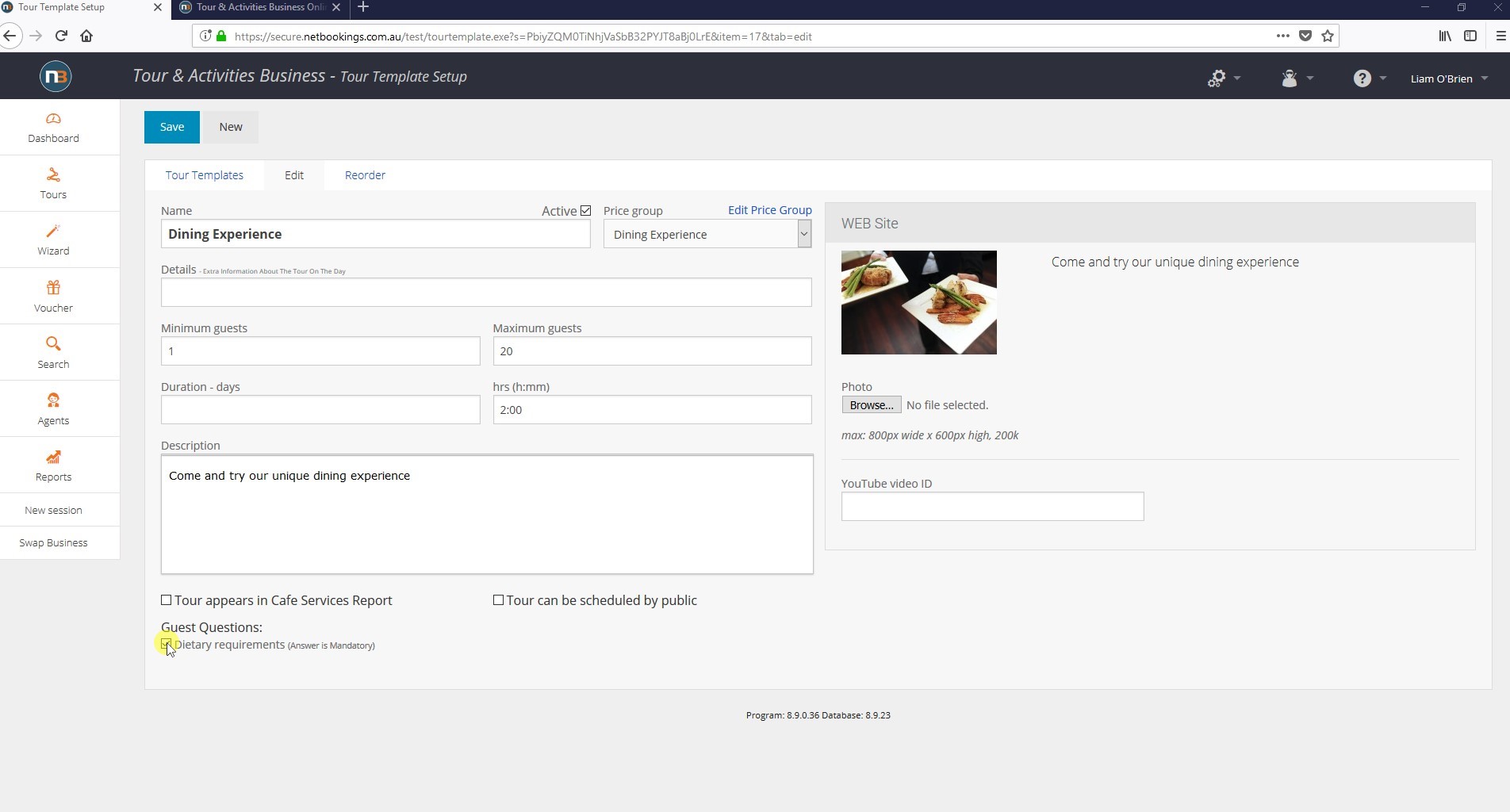The width and height of the screenshot is (1510, 812).
Task: Go to the Tour Templates tab
Action: (x=204, y=175)
